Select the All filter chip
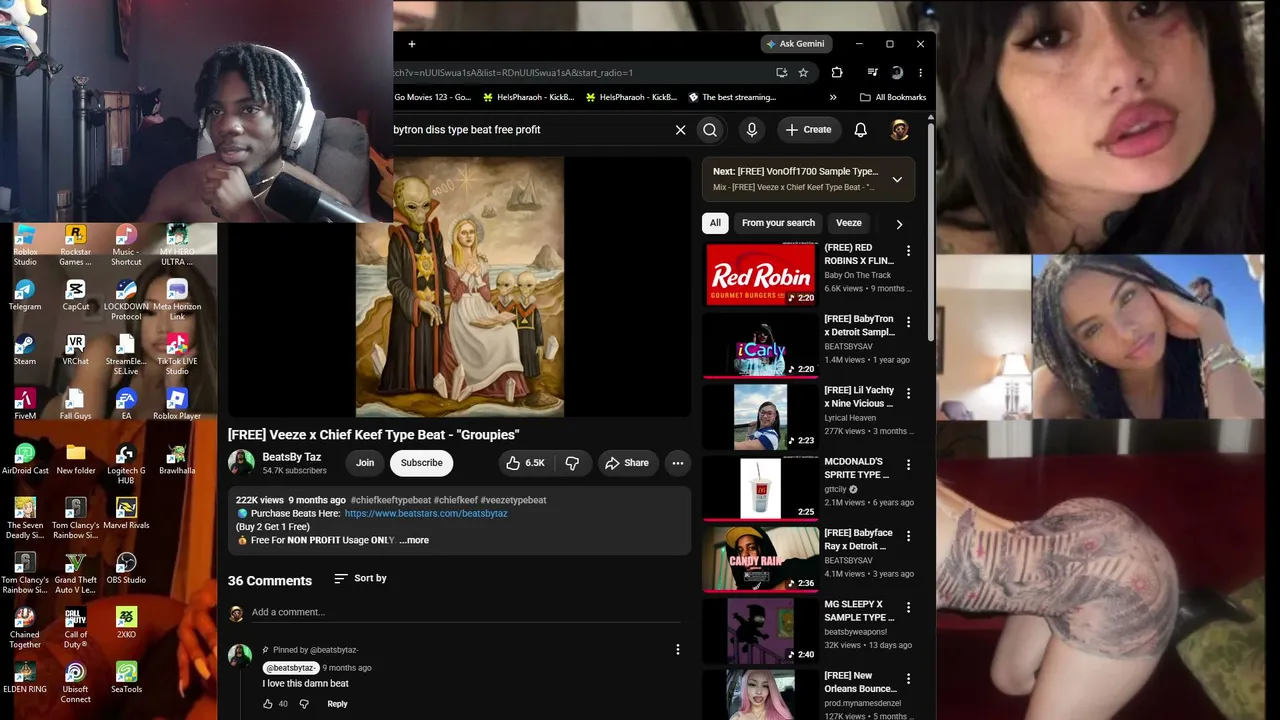Image resolution: width=1280 pixels, height=720 pixels. click(x=715, y=223)
